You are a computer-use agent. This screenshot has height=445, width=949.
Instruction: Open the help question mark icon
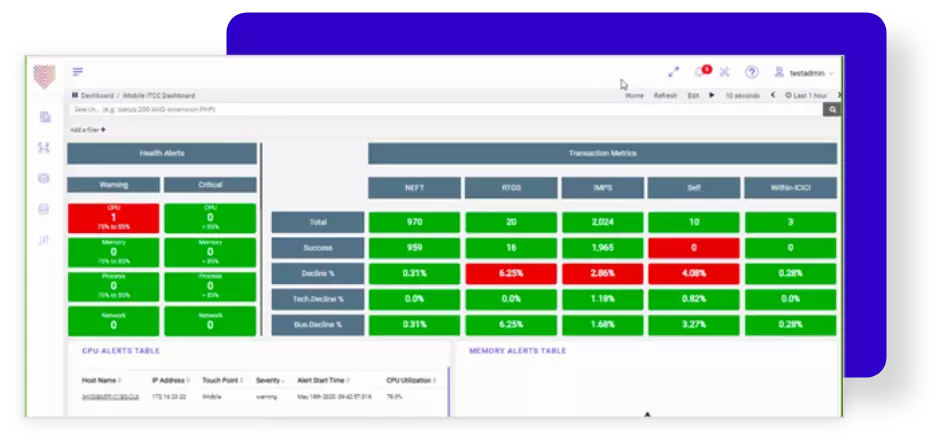click(x=751, y=72)
